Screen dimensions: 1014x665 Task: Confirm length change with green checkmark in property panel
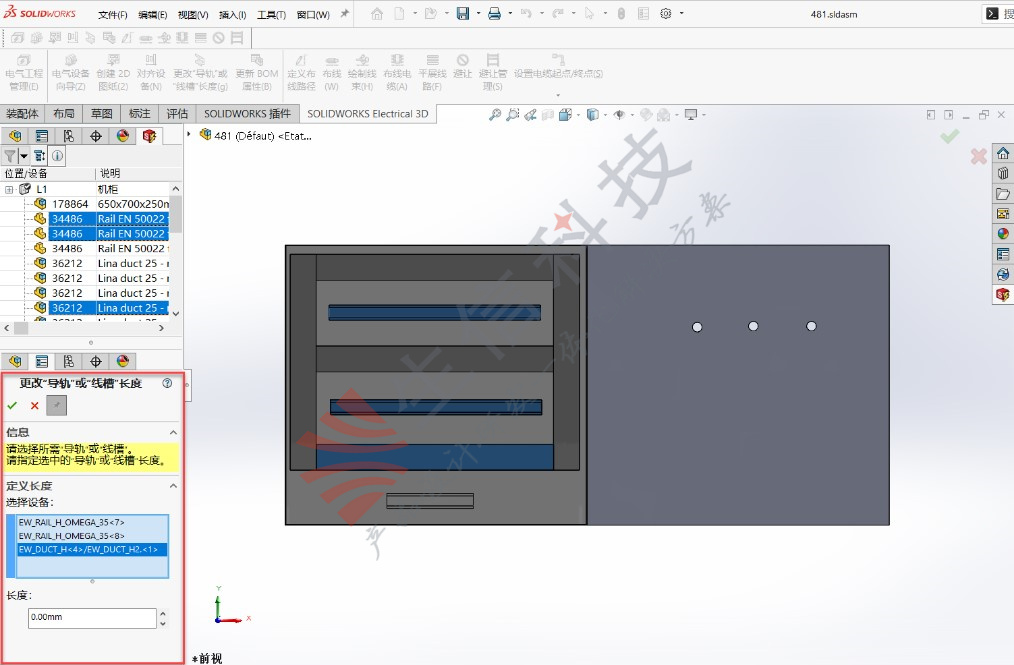(12, 406)
